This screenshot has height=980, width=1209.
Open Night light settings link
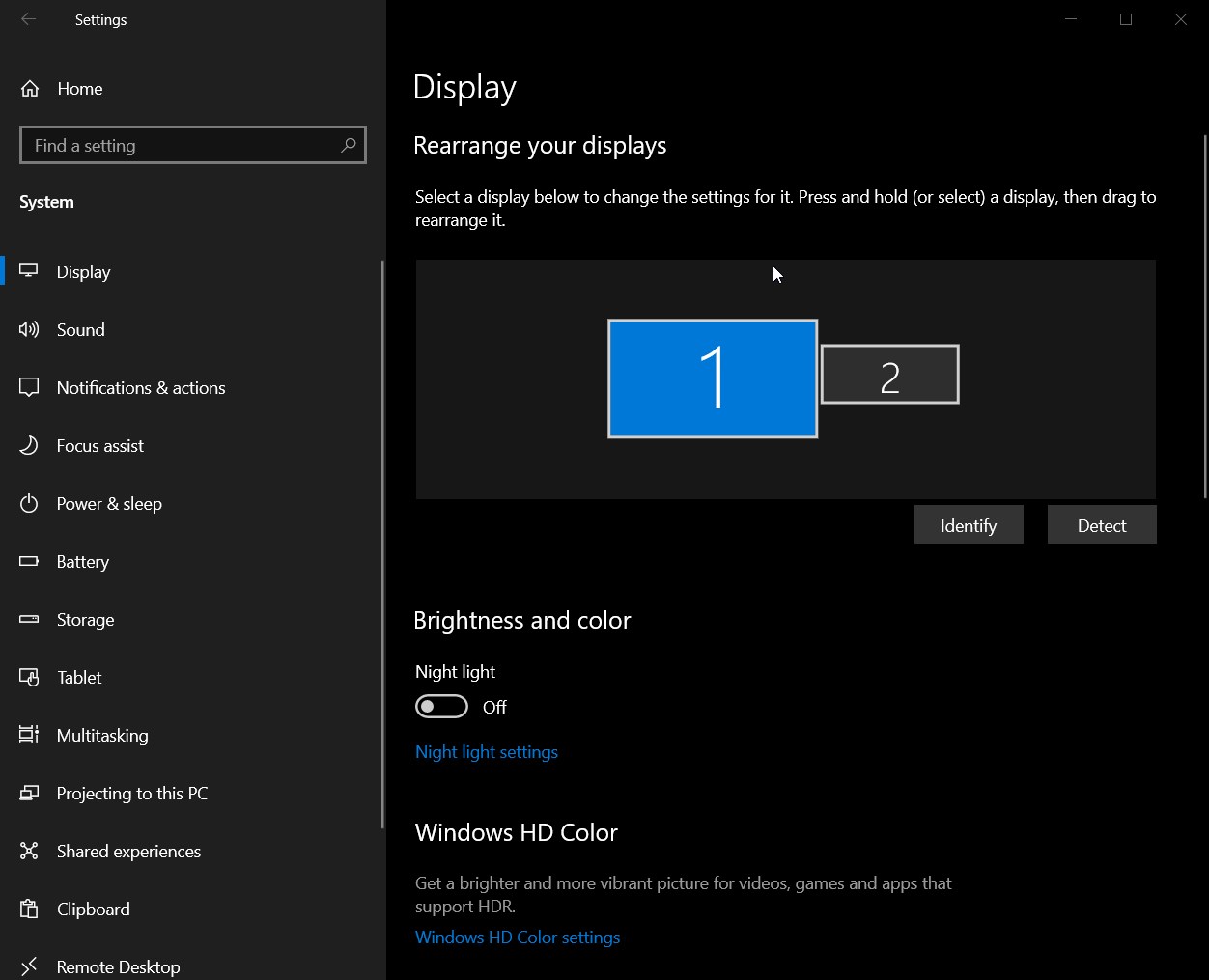tap(486, 751)
